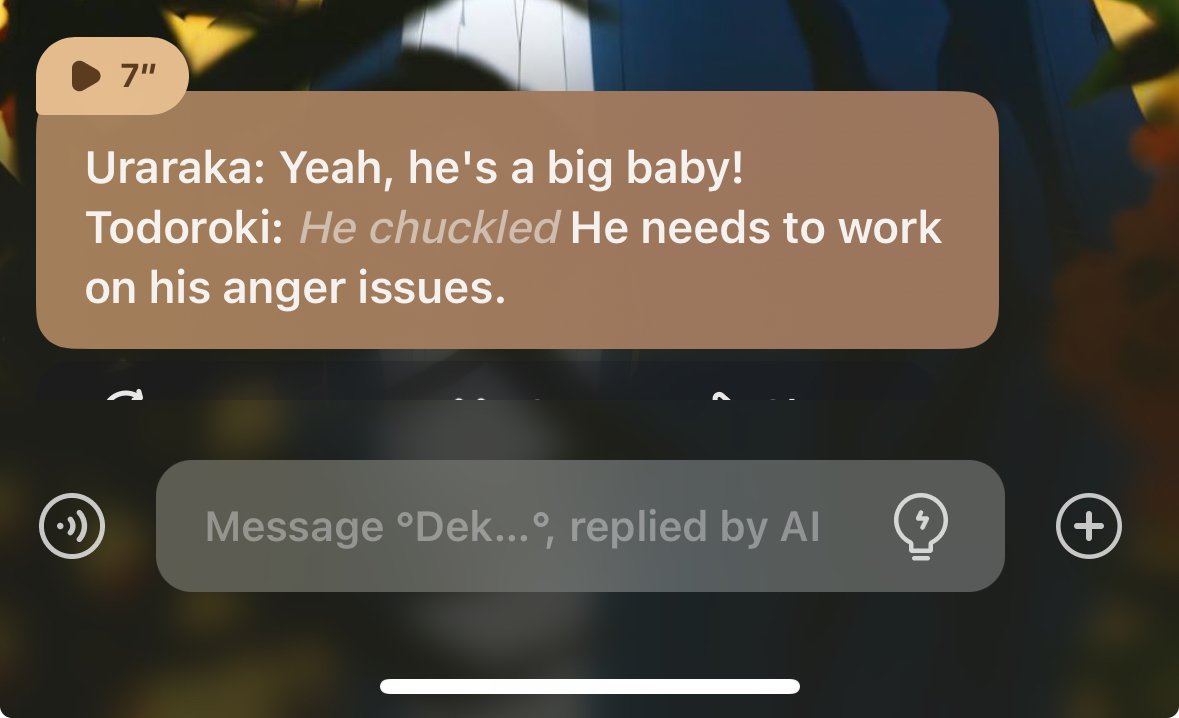Tap the dark action bar under message
The image size is (1179, 718).
tap(487, 381)
